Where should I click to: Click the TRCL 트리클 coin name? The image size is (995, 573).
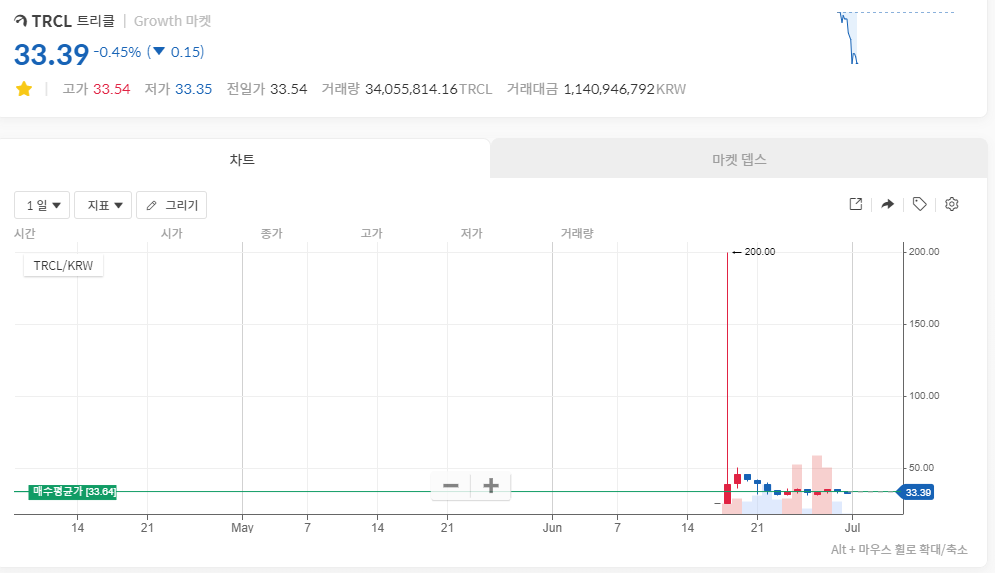click(x=73, y=21)
